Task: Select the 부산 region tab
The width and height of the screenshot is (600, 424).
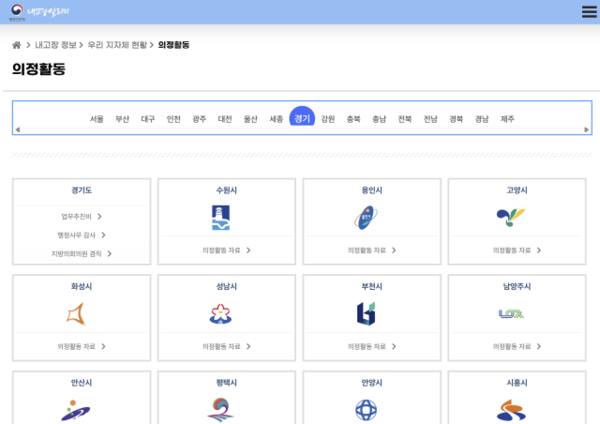Action: pos(122,119)
